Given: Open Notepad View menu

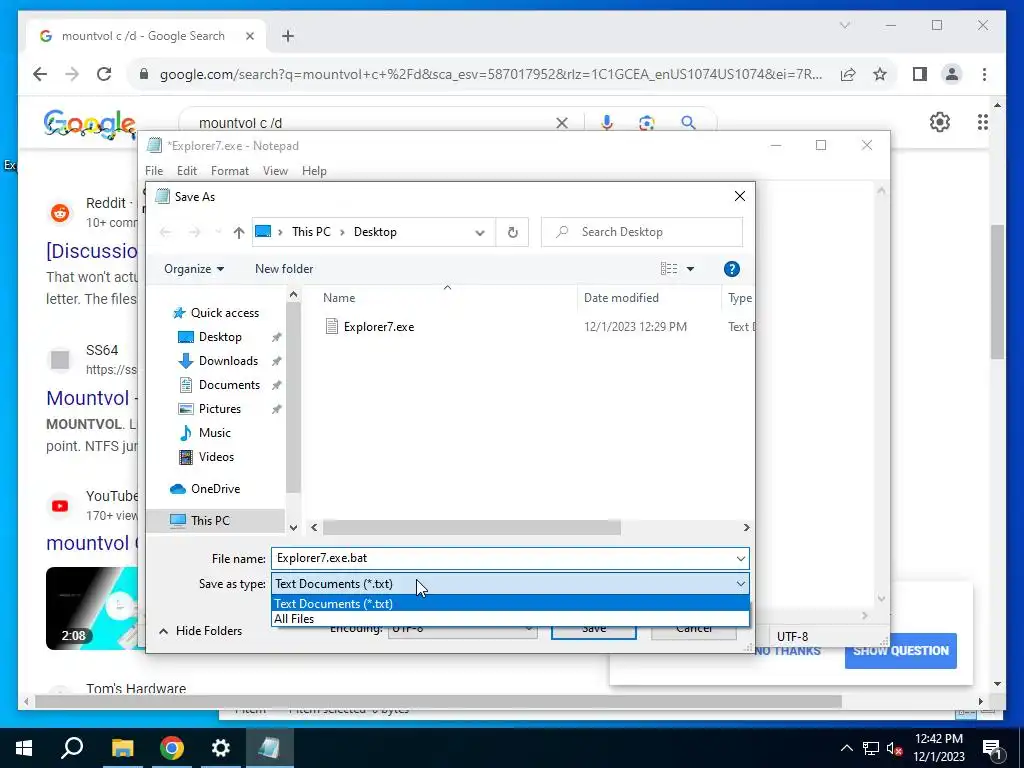Looking at the screenshot, I should click(275, 171).
